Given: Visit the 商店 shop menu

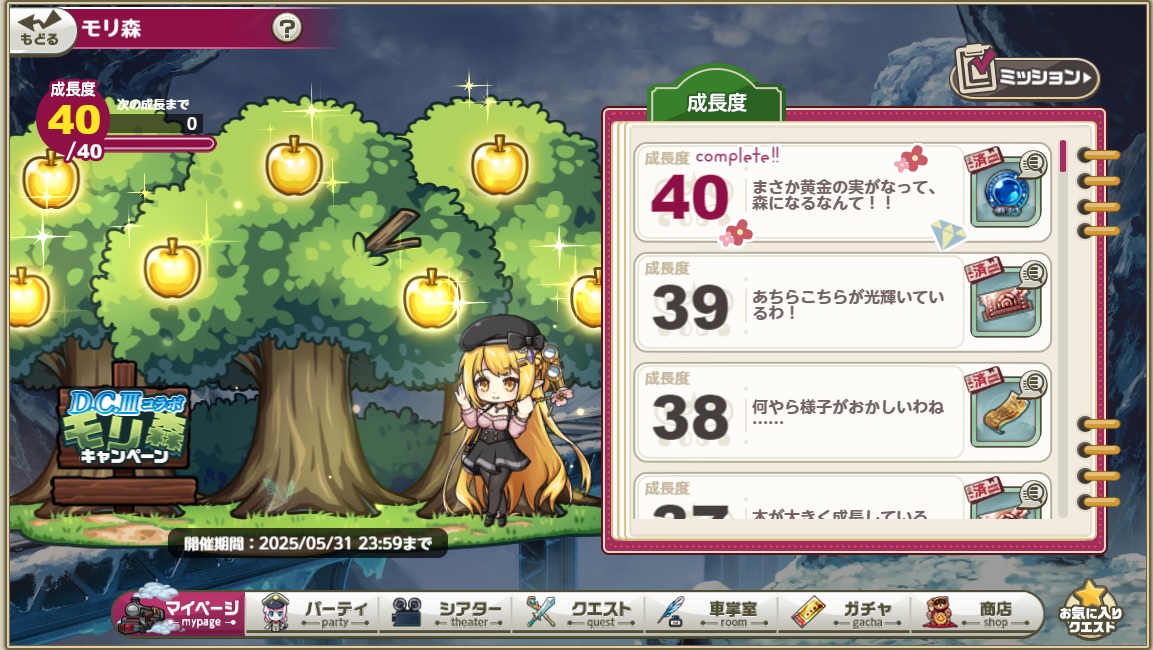Looking at the screenshot, I should pyautogui.click(x=974, y=612).
